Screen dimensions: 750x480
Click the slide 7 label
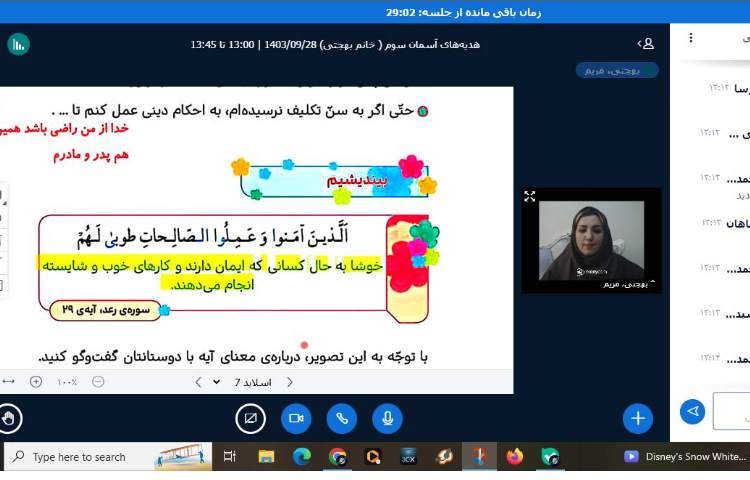click(253, 382)
